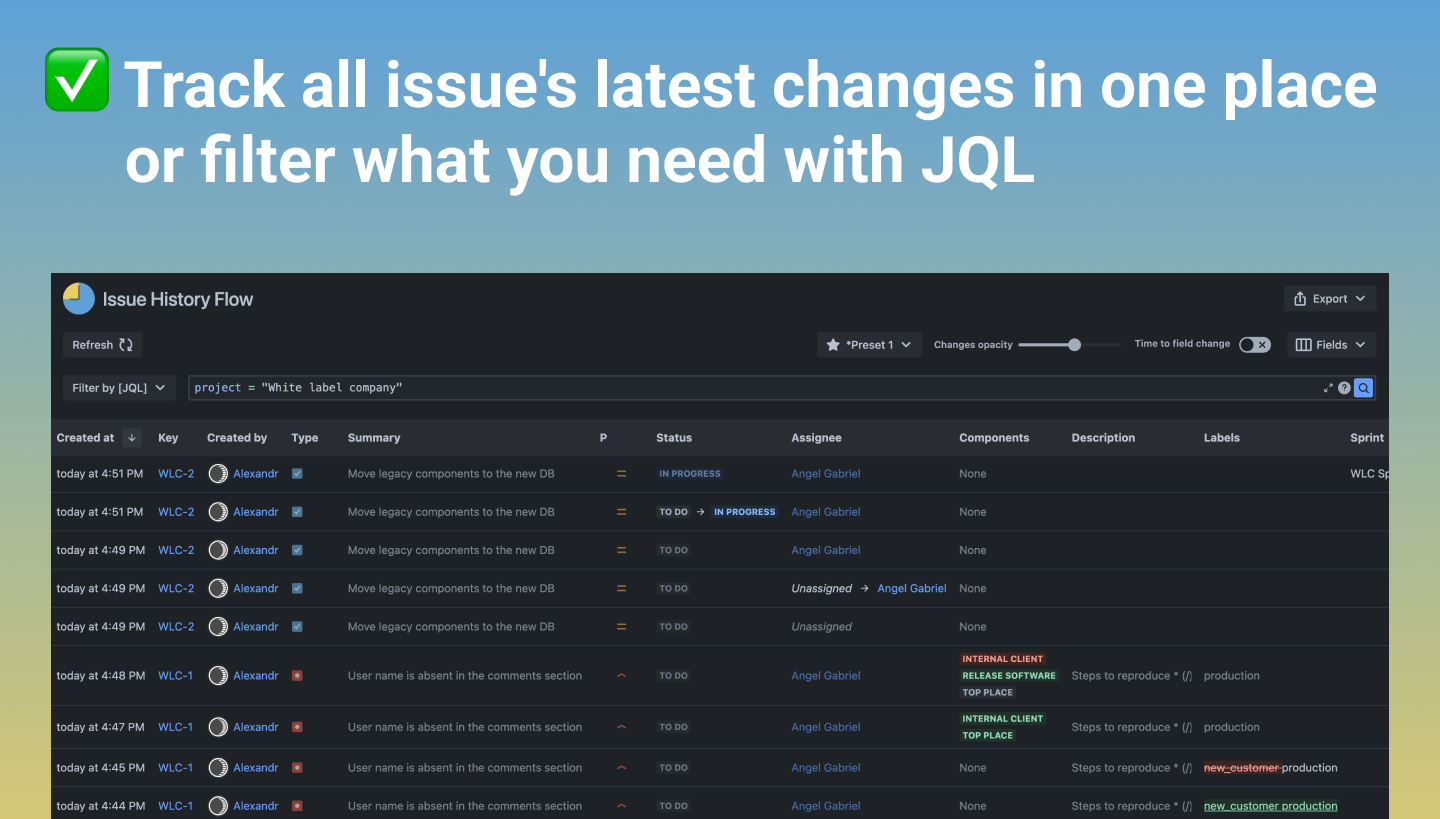The image size is (1440, 819).
Task: Open WLC-1 key link in the 4:48 PM row
Action: (176, 676)
